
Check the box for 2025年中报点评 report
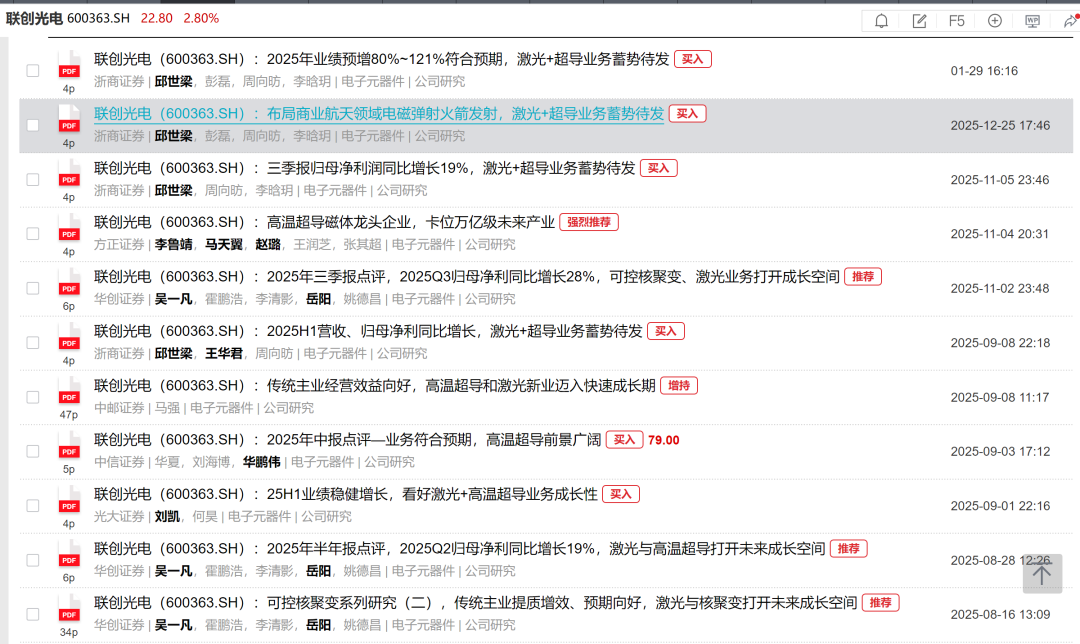pyautogui.click(x=32, y=451)
